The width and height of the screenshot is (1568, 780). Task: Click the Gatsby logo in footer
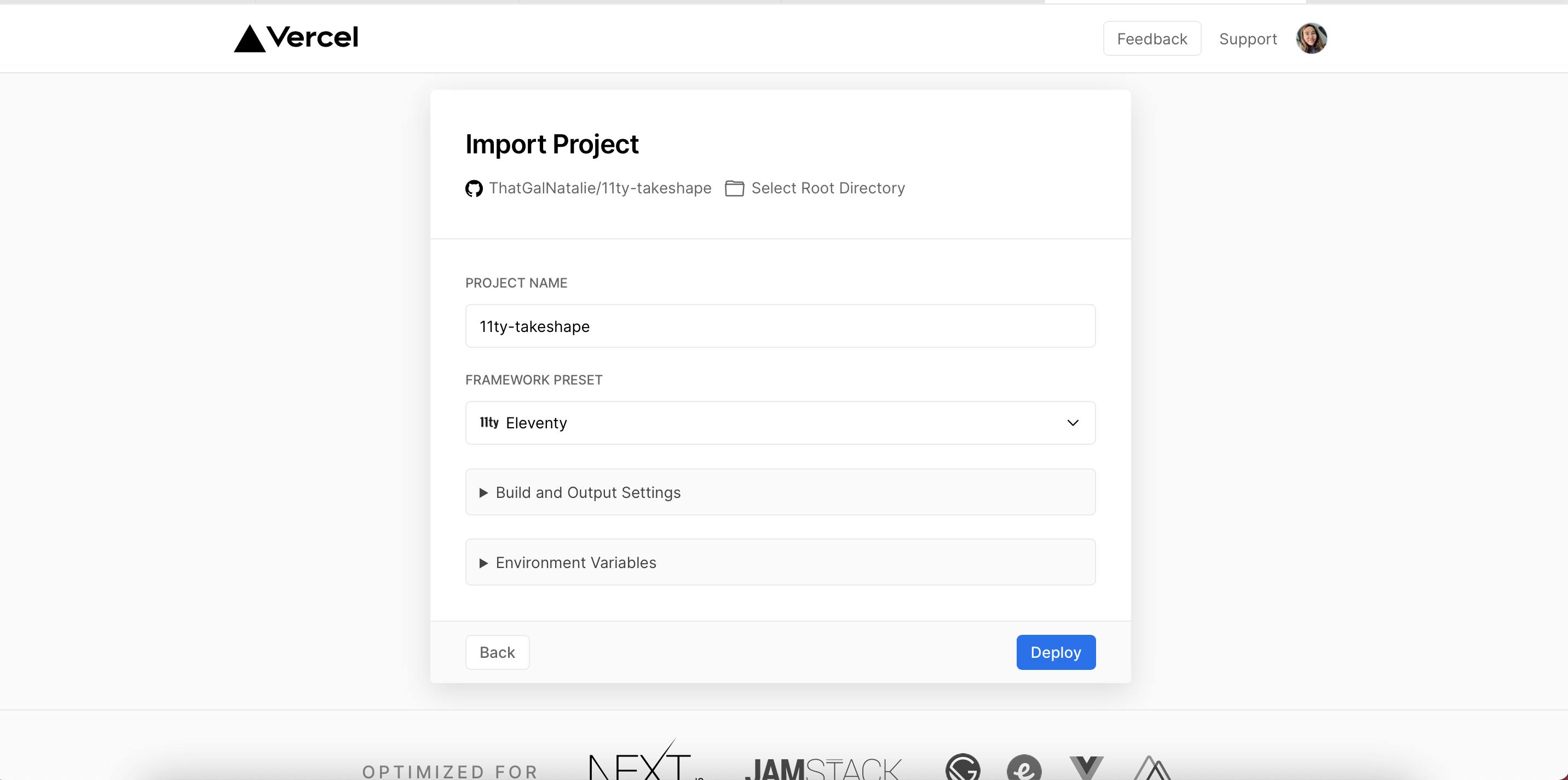[963, 767]
